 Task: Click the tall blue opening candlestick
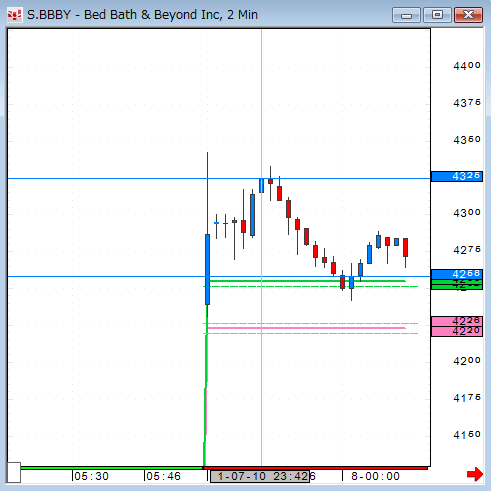[207, 269]
